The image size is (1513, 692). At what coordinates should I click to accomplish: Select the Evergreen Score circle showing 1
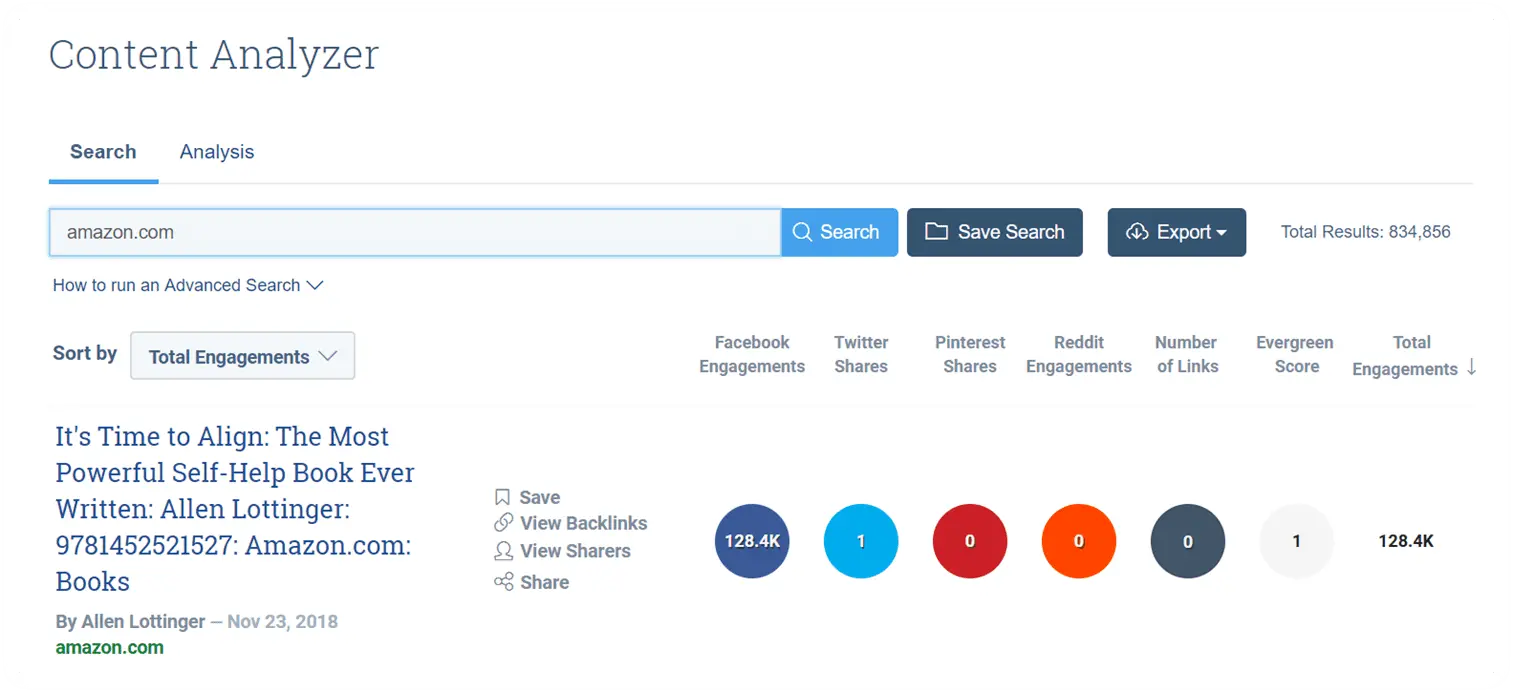(x=1296, y=541)
